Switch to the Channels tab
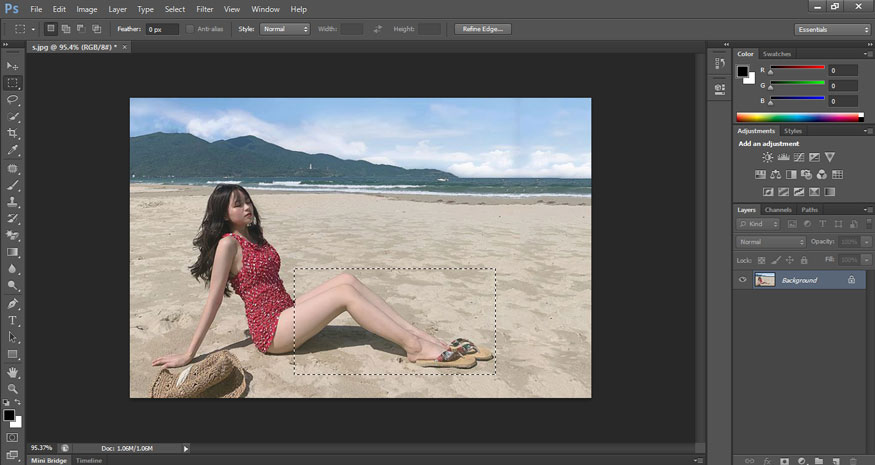 [x=778, y=210]
